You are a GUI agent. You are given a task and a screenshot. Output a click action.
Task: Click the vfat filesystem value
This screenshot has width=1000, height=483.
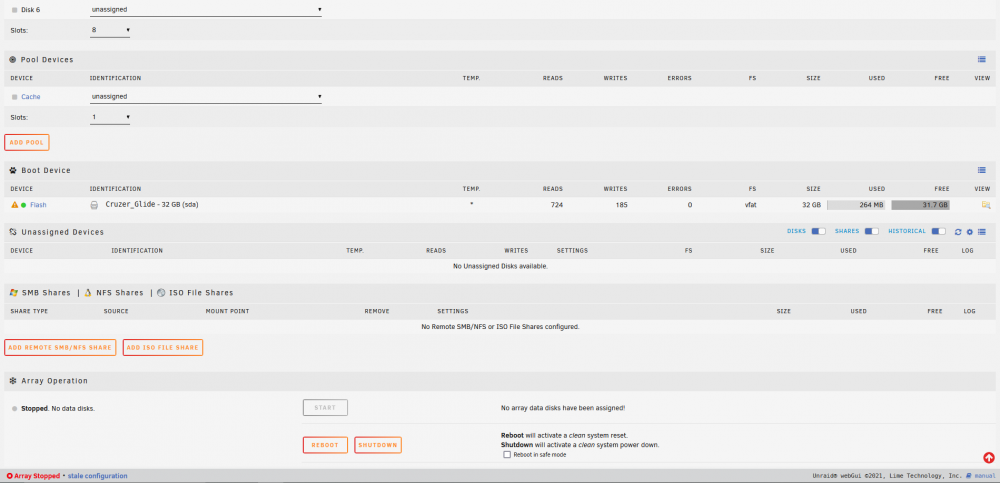750,205
